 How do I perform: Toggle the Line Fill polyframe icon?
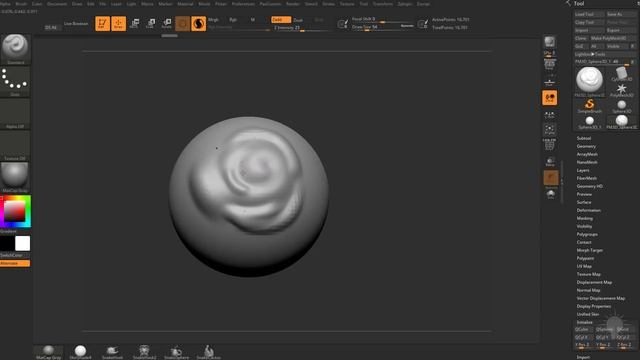point(549,145)
